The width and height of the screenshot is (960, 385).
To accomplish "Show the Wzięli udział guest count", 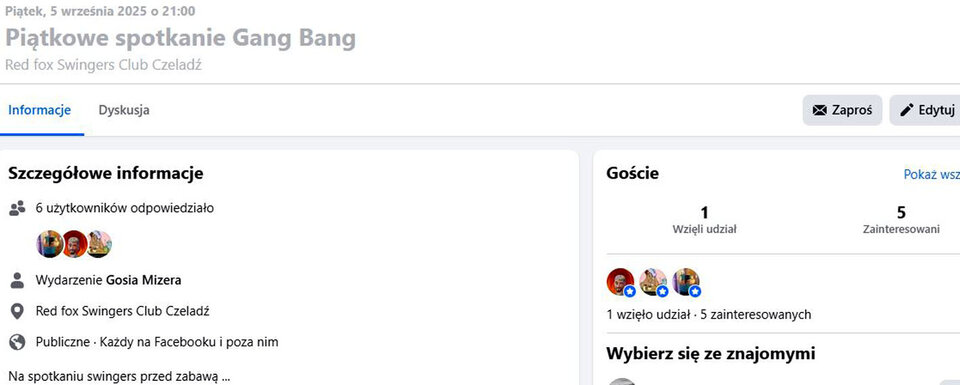I will (704, 220).
